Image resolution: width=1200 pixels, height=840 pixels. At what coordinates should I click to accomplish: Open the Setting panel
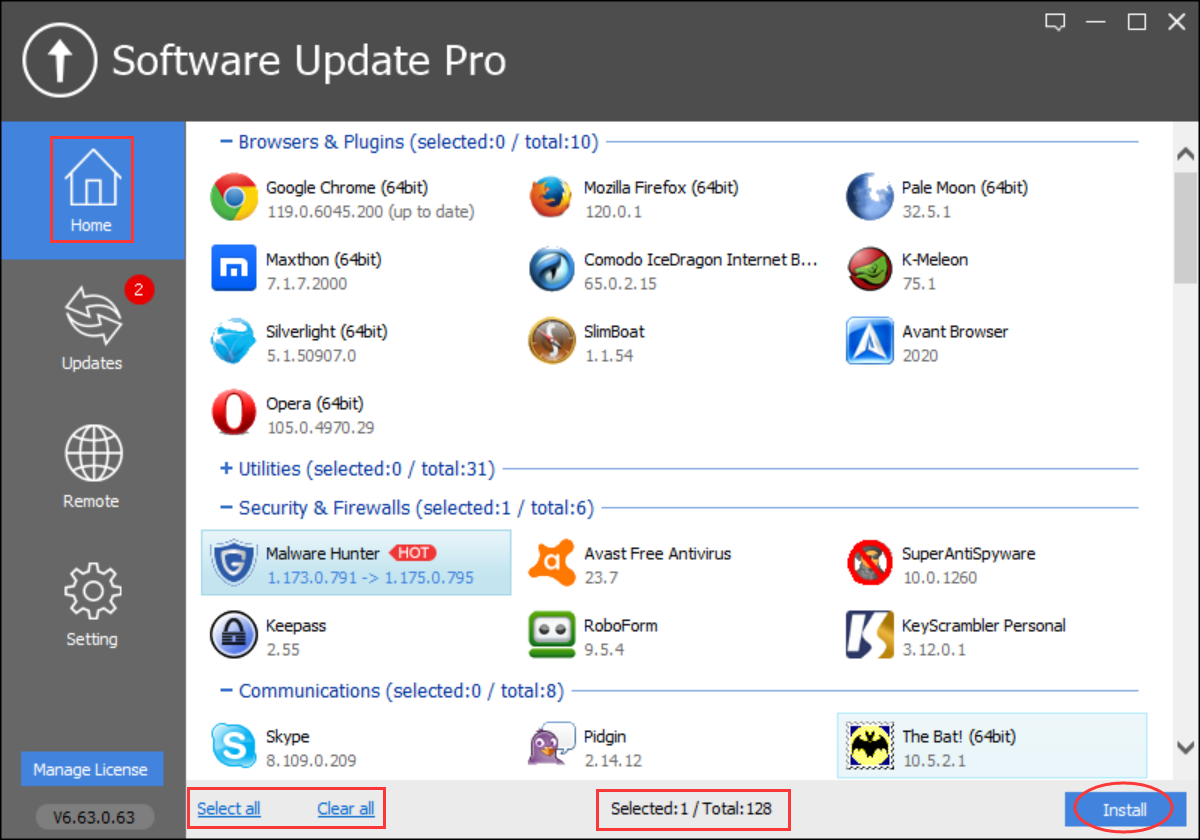[91, 604]
